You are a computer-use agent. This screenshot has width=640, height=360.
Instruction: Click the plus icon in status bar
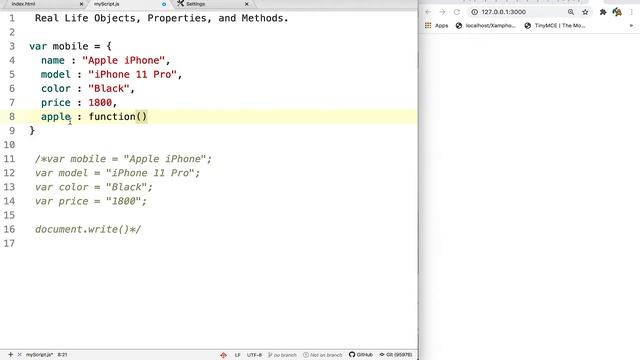point(11,355)
